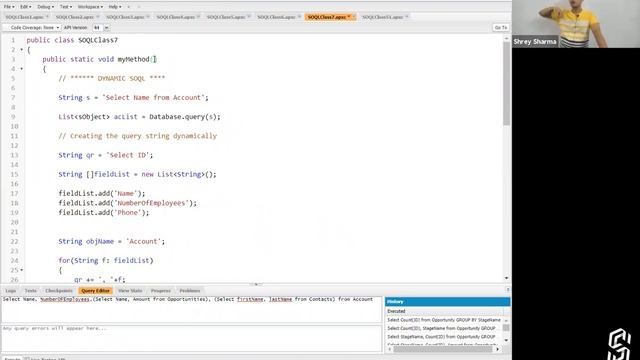The image size is (640, 360).
Task: Click History horizontal scroll left arrow
Action: pyautogui.click(x=389, y=349)
